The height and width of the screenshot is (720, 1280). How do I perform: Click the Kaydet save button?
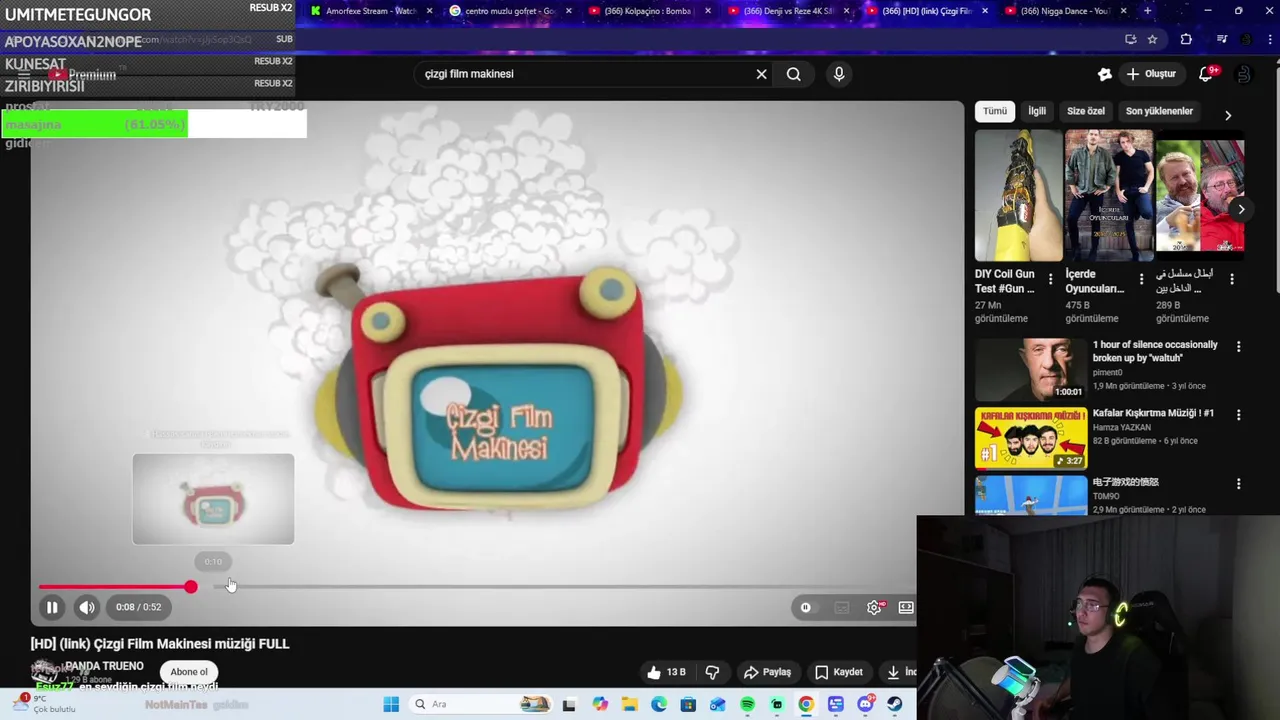coord(838,672)
